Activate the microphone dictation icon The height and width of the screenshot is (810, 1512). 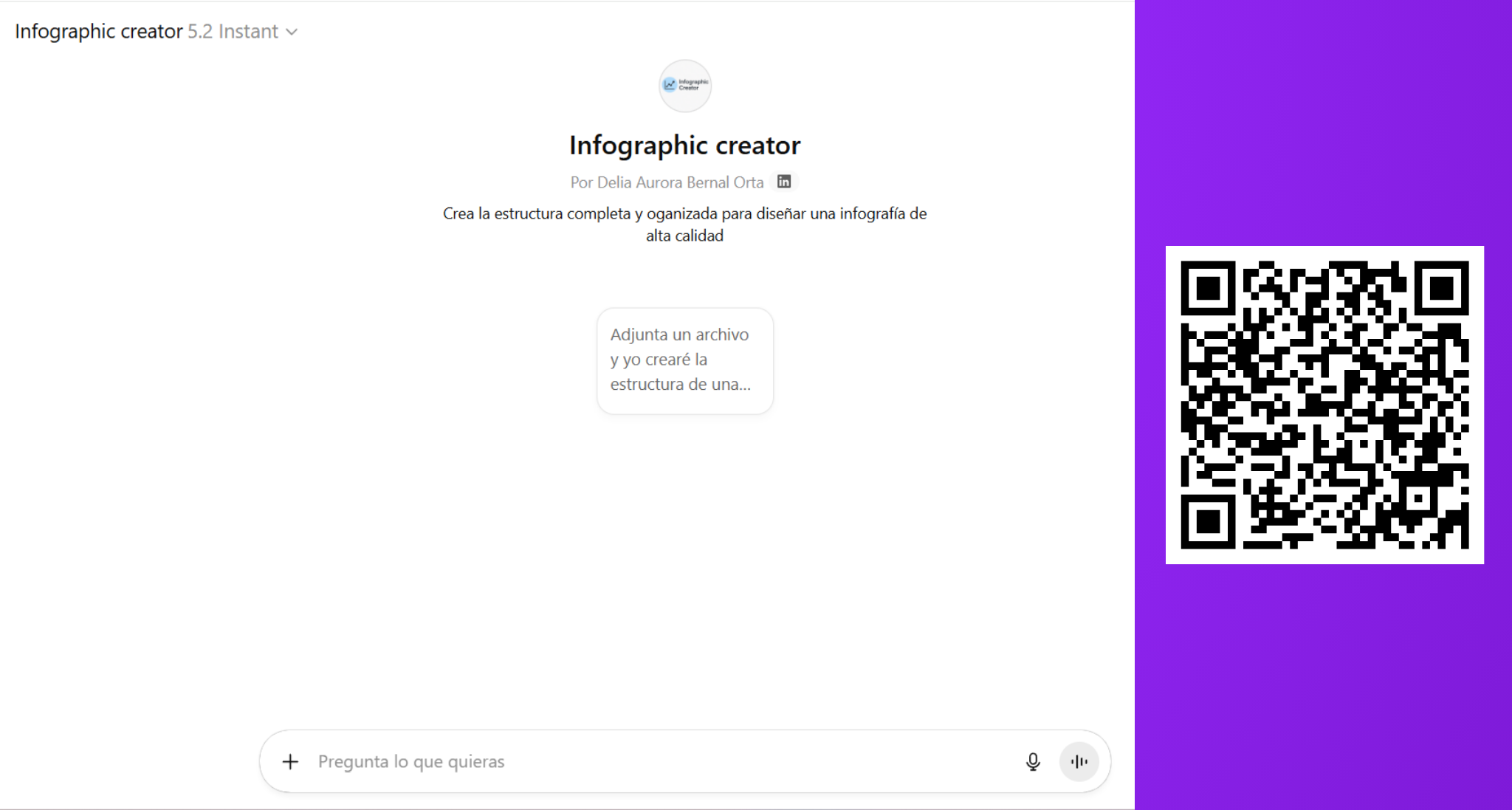point(1033,761)
